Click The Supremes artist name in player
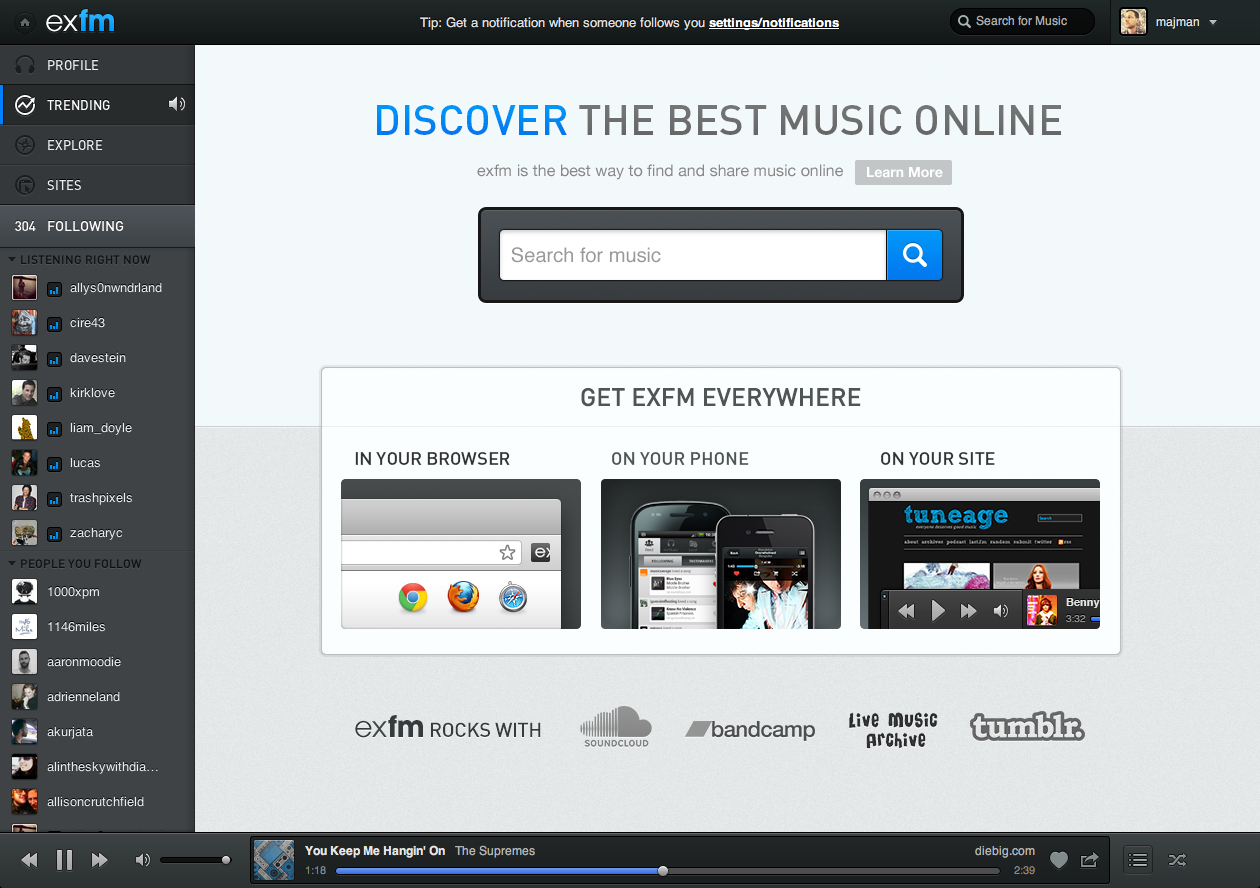1260x888 pixels. click(x=495, y=851)
